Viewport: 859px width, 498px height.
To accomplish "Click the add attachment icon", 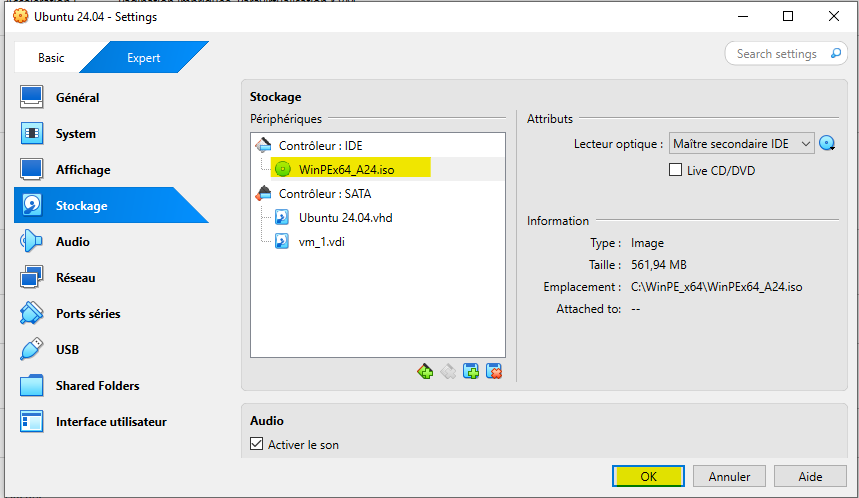I will (471, 372).
